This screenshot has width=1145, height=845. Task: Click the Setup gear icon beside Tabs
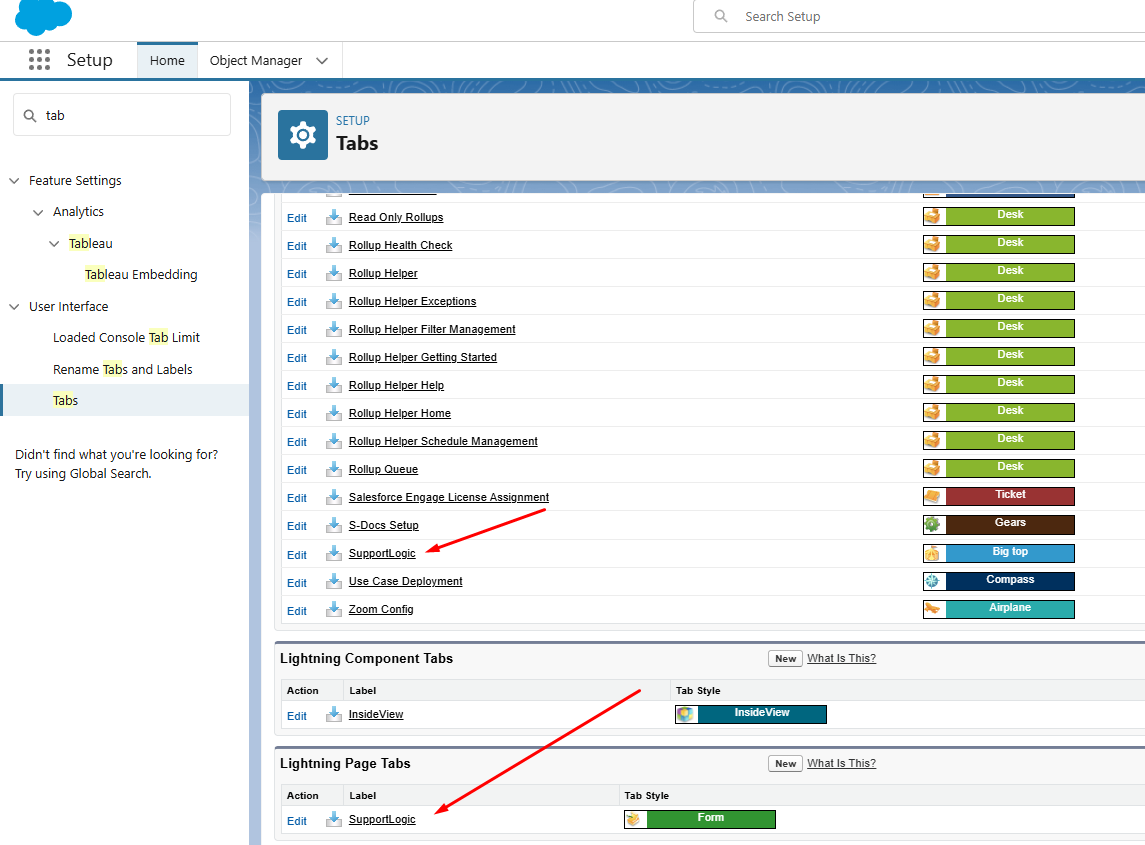click(302, 135)
